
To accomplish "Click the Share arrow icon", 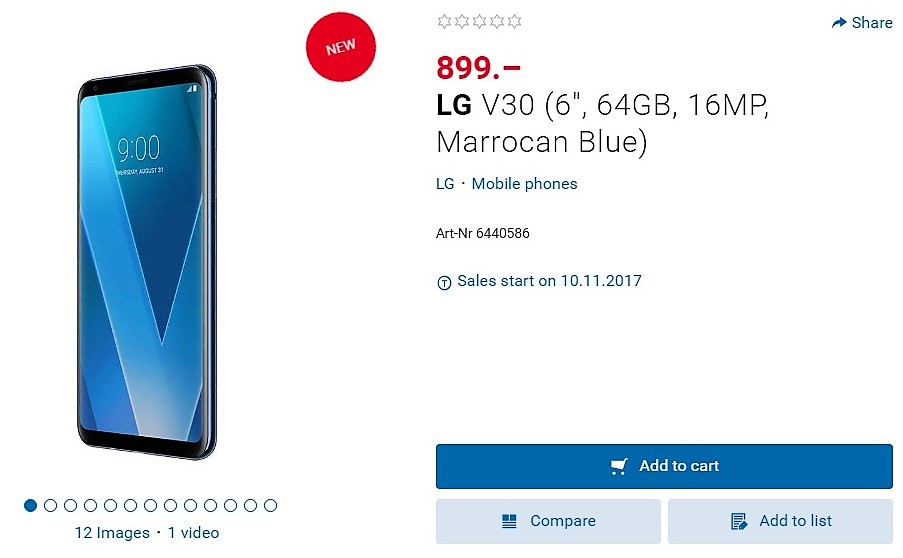I will tap(839, 22).
